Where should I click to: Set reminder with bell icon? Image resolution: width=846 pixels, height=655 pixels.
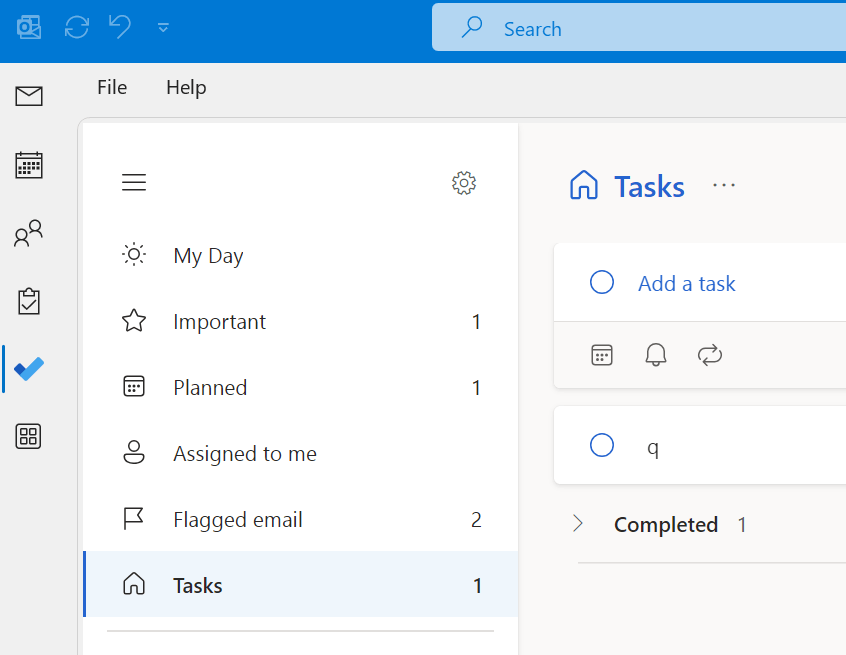point(656,355)
